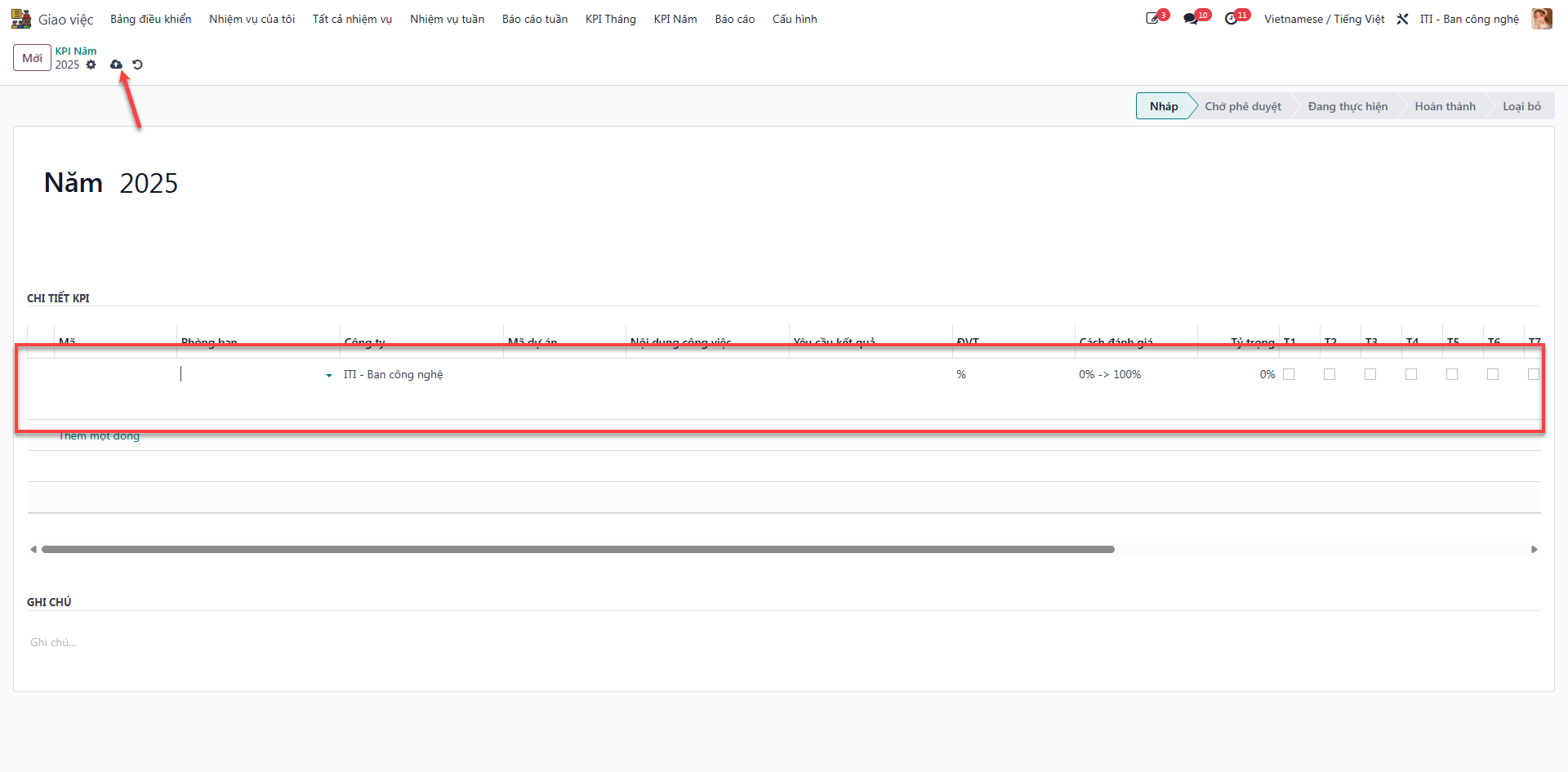Click the year field showing 2025
Image resolution: width=1568 pixels, height=772 pixels.
pos(149,183)
